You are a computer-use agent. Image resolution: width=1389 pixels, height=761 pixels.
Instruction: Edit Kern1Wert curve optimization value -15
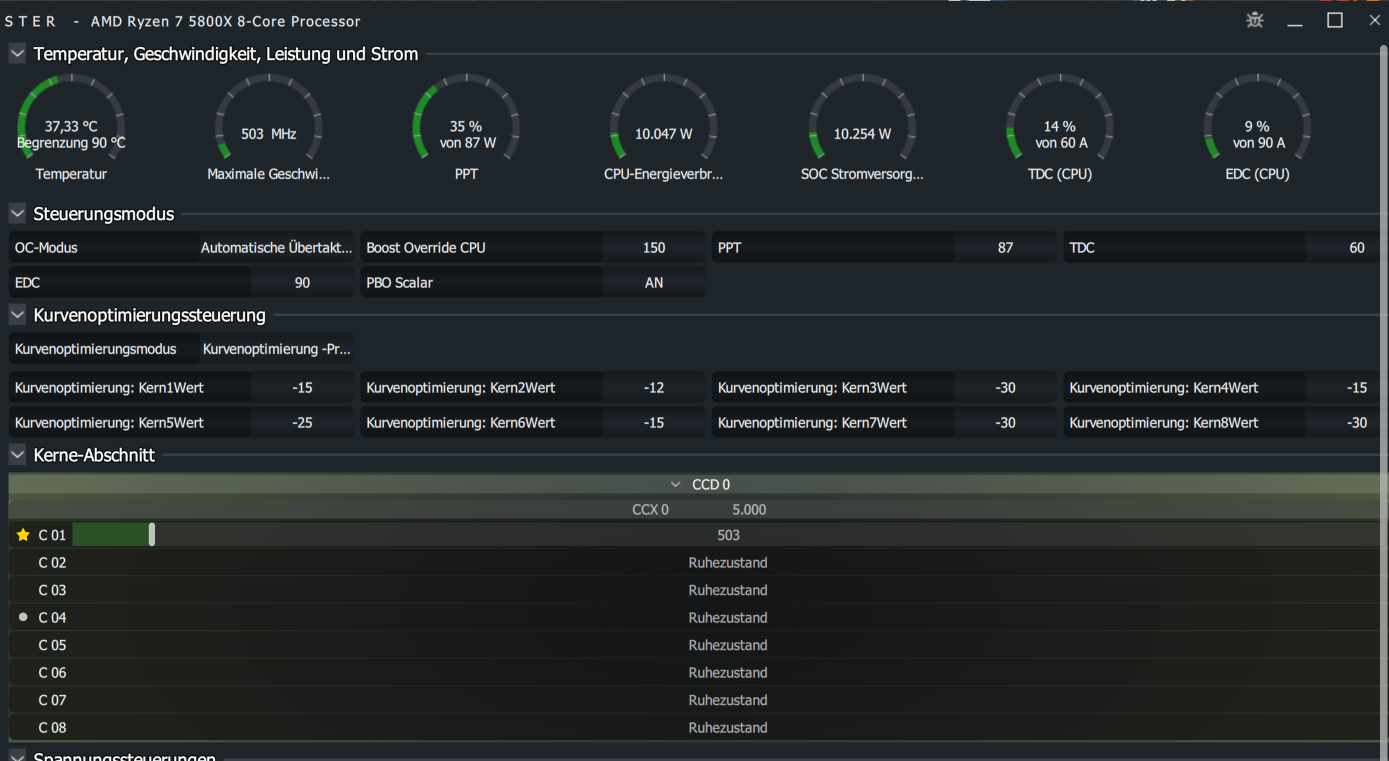(x=302, y=387)
